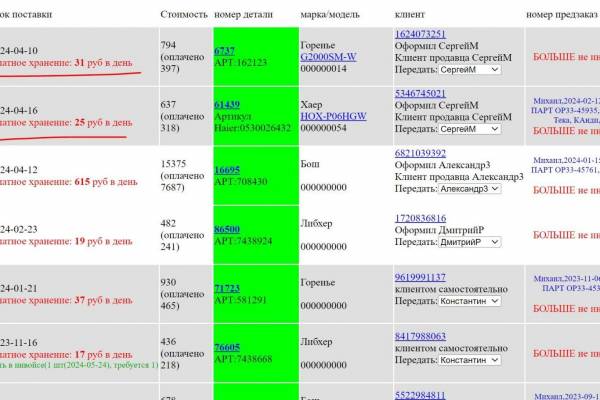Open part number link 61439
The image size is (600, 400).
pyautogui.click(x=227, y=104)
